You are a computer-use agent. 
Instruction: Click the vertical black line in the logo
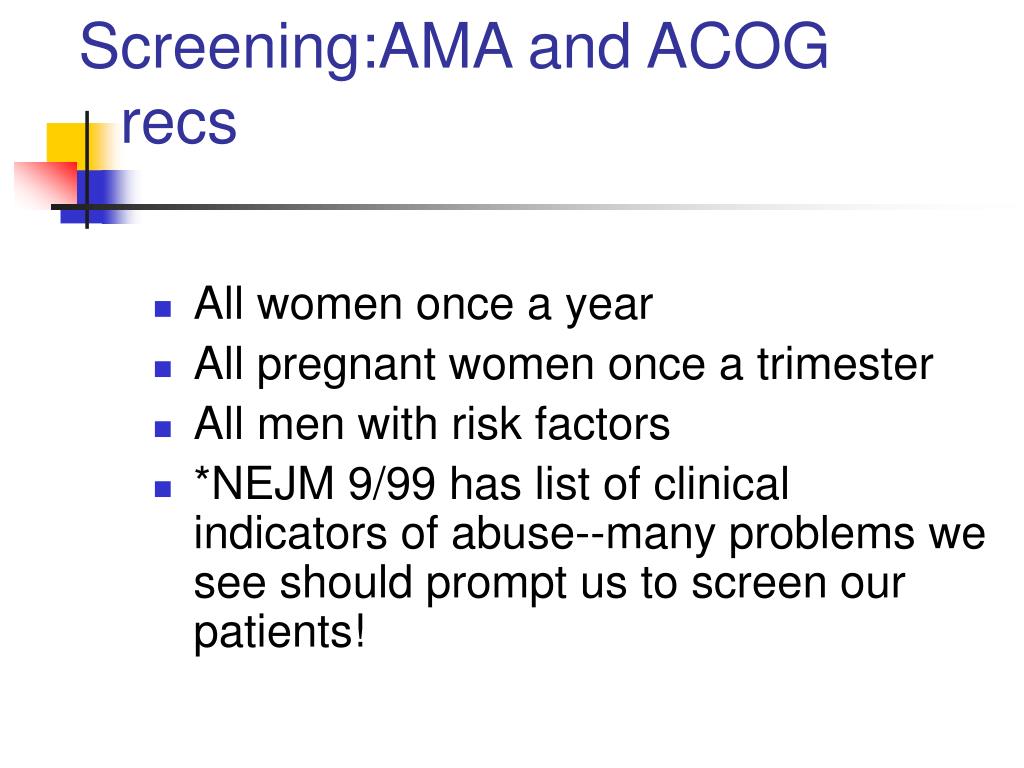pyautogui.click(x=87, y=170)
